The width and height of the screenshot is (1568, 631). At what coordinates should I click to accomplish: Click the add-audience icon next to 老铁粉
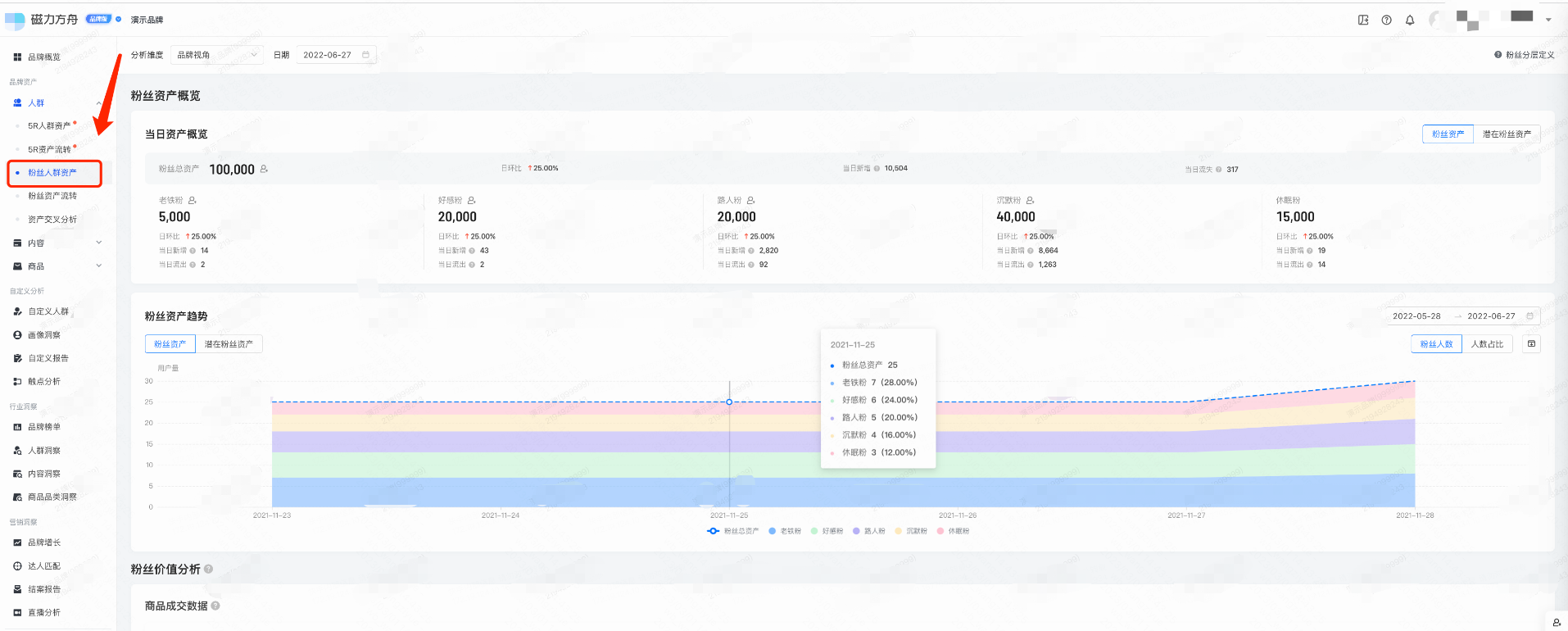click(x=193, y=201)
